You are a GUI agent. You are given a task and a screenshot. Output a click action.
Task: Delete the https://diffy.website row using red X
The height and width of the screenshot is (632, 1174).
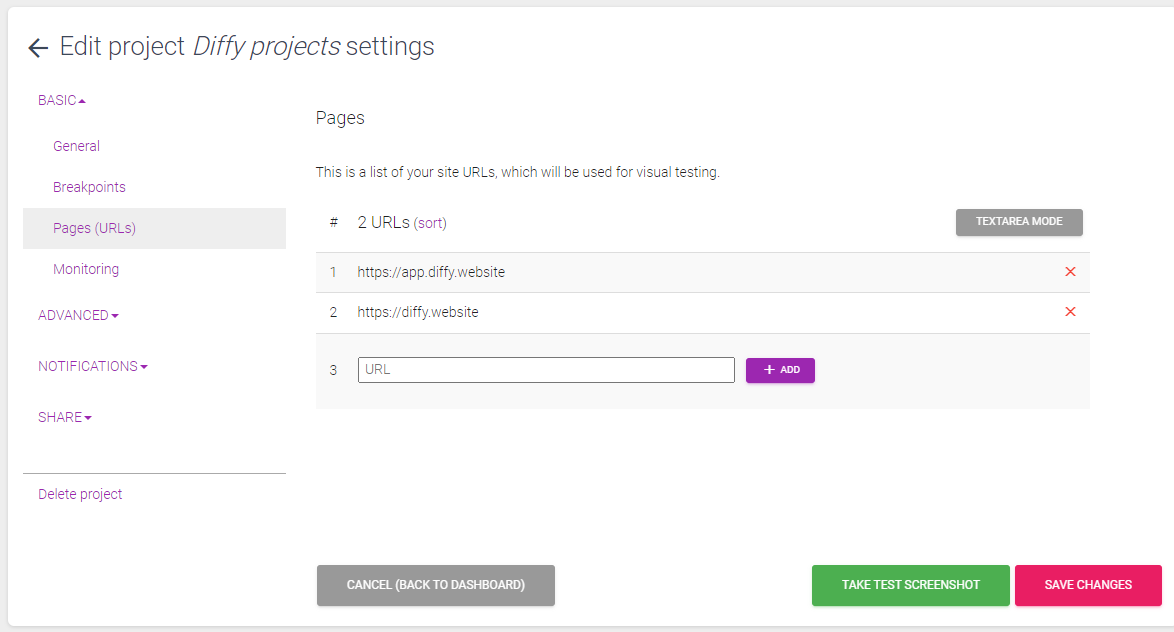[x=1070, y=312]
